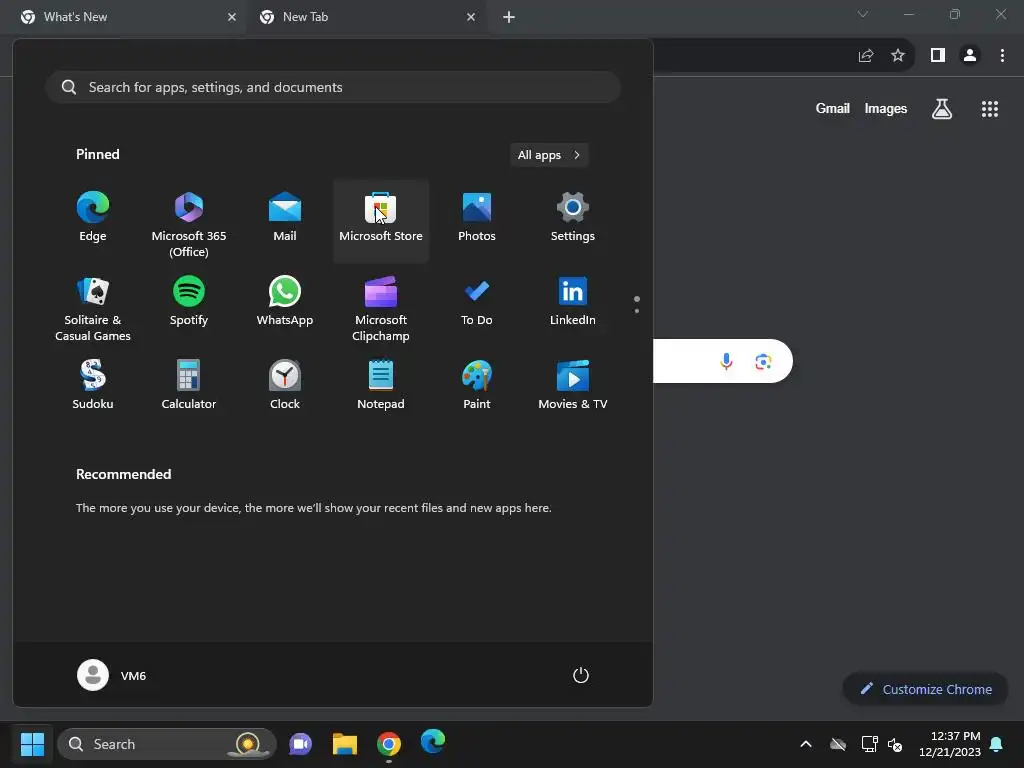The width and height of the screenshot is (1024, 768).
Task: Open Chrome tab search dropdown
Action: (863, 14)
